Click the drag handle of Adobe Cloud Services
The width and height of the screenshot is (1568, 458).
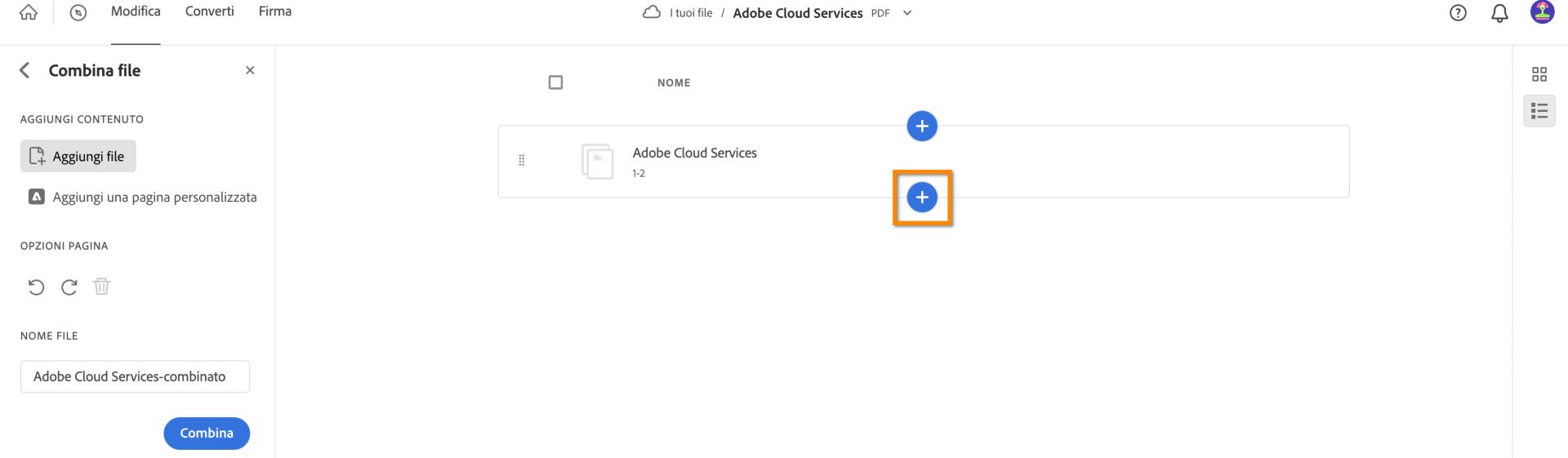(x=522, y=161)
